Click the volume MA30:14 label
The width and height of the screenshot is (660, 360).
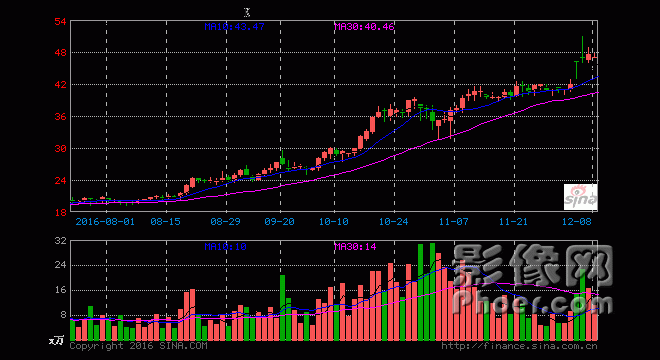coord(355,247)
